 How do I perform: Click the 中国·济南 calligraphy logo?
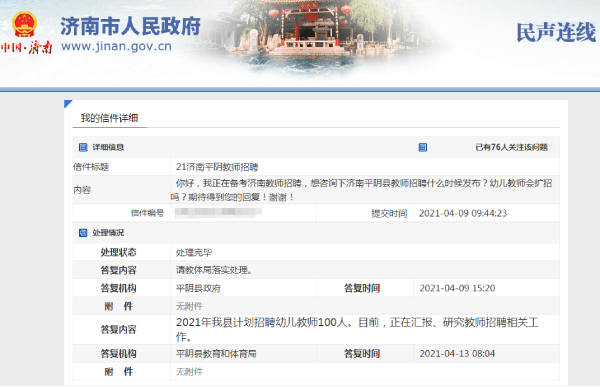coord(26,47)
